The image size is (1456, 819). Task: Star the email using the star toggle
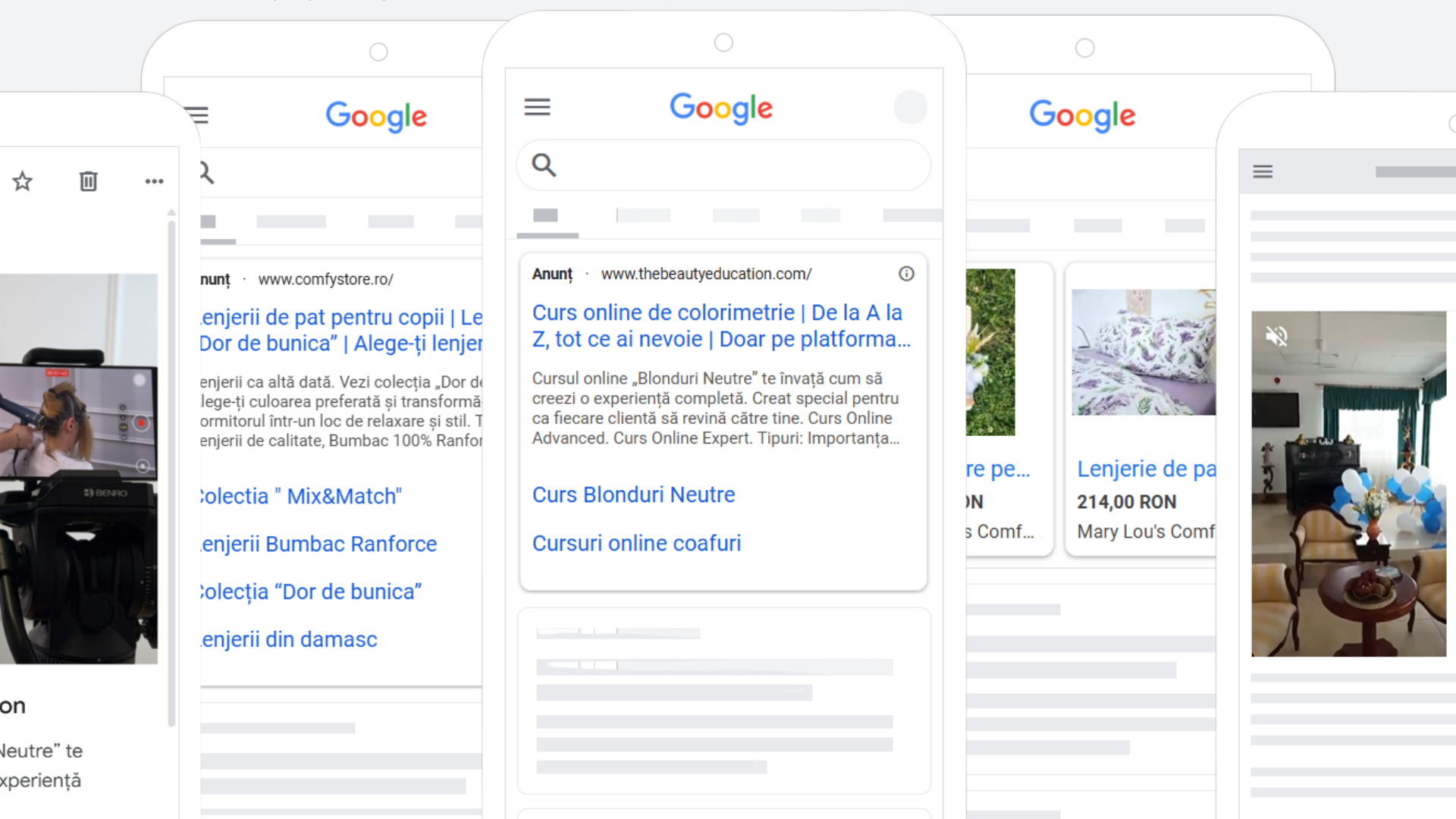pos(23,181)
